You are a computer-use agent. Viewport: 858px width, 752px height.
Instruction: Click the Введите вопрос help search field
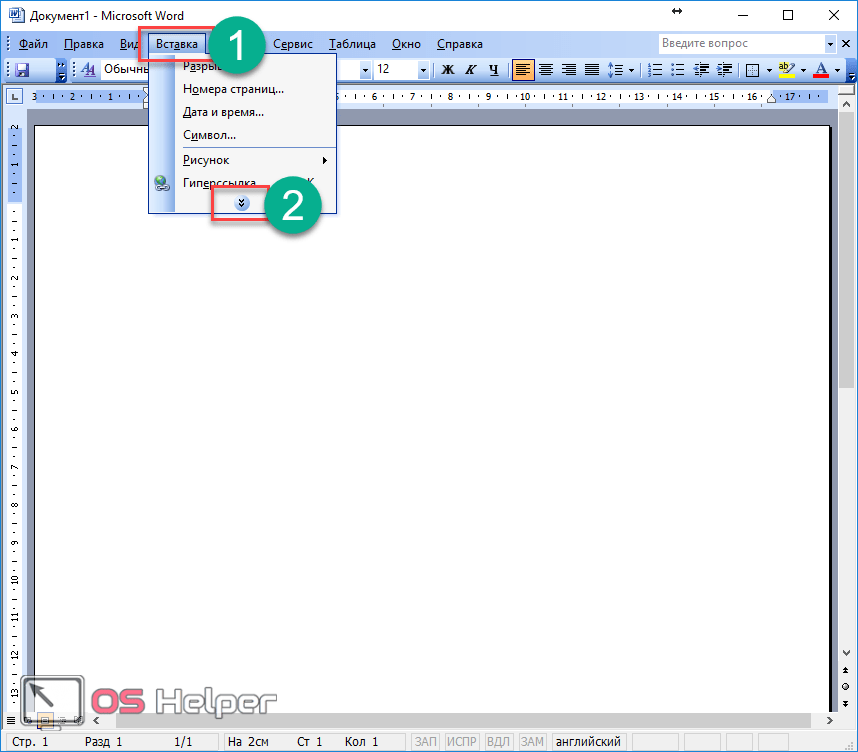[x=741, y=44]
